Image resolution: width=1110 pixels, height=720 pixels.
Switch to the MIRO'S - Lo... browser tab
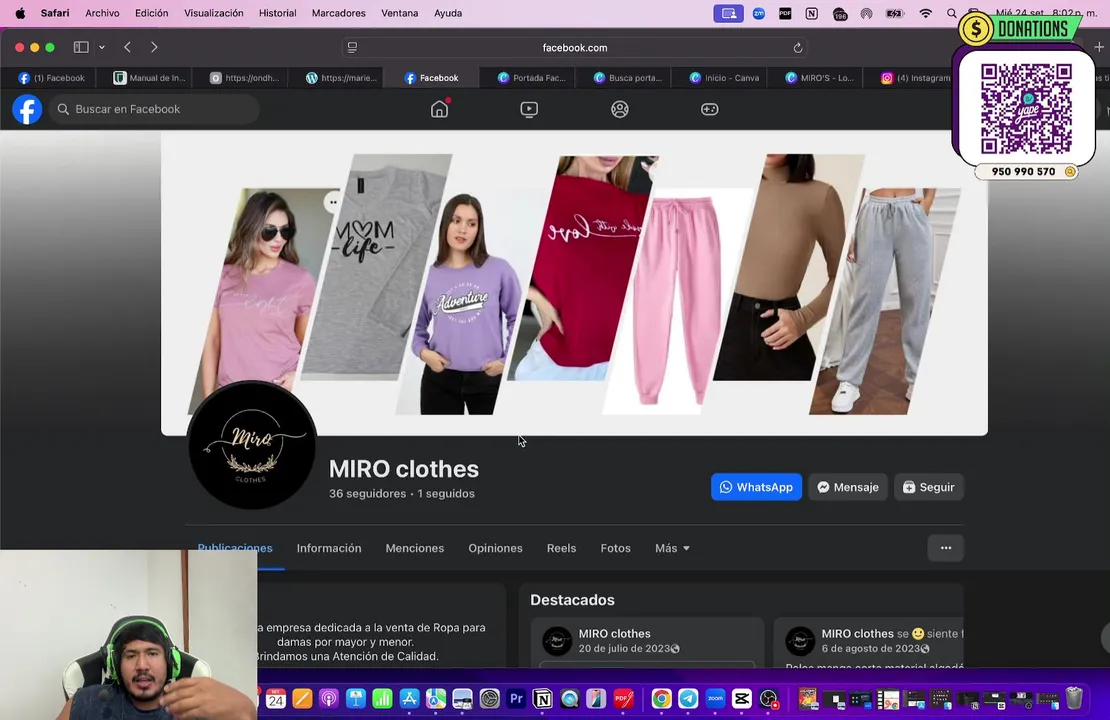tap(820, 78)
